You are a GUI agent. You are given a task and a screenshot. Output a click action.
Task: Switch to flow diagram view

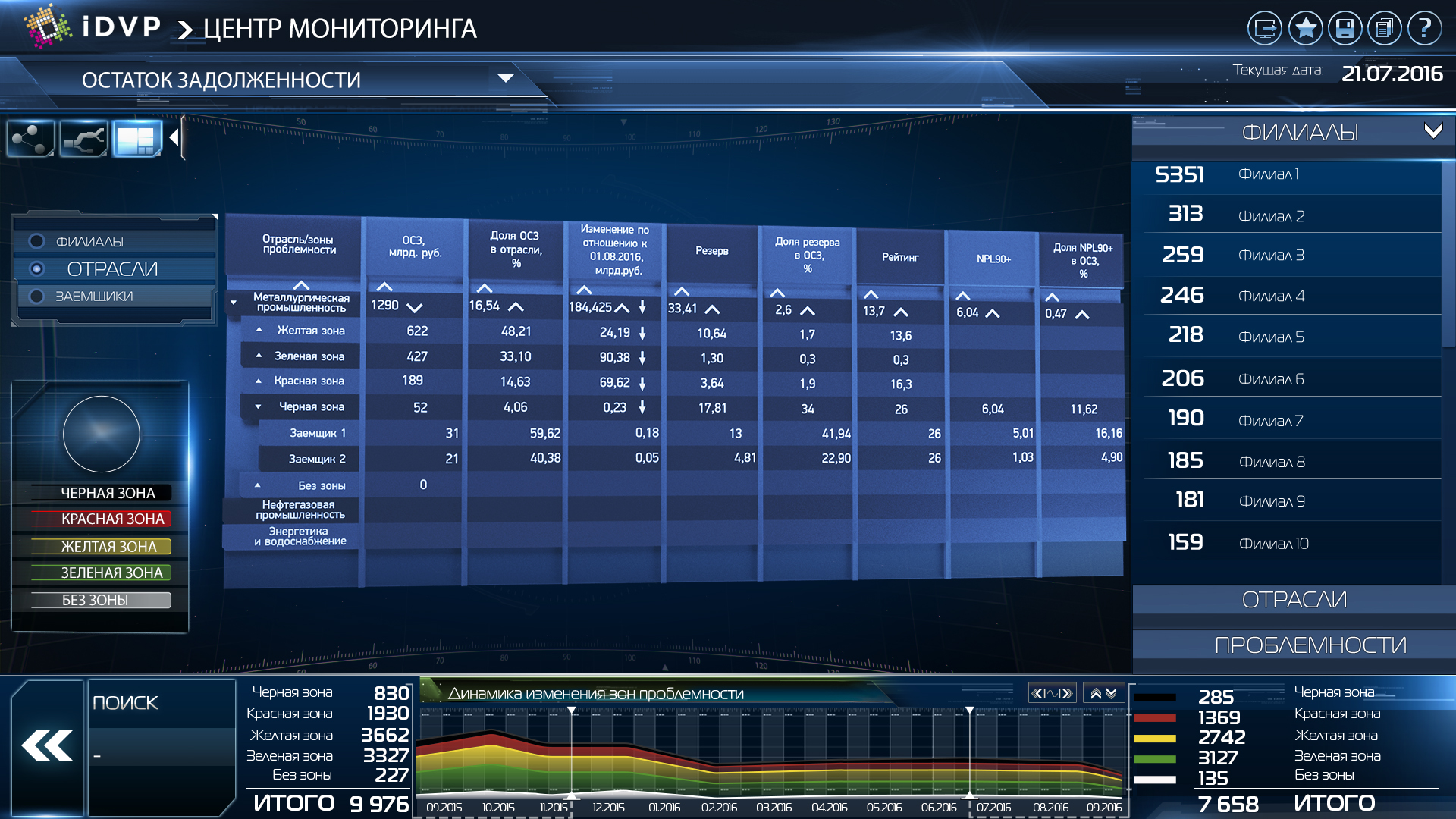coord(83,139)
